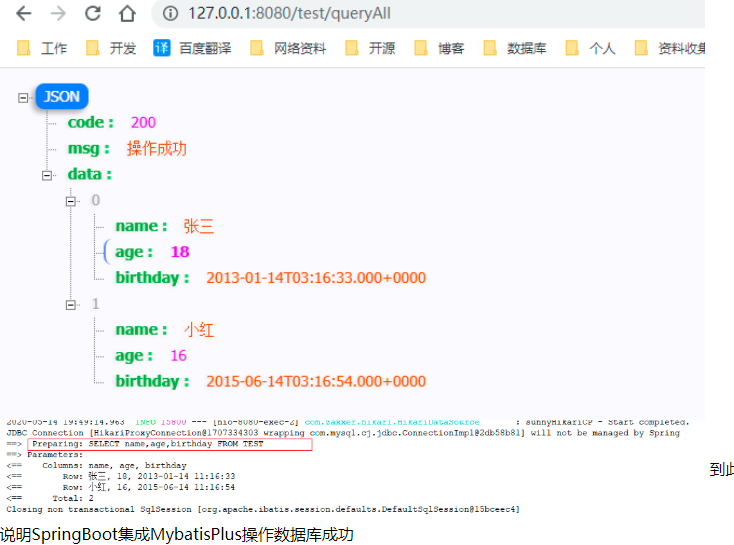734x545 pixels.
Task: Click folder icon next to 开源
Action: (351, 48)
